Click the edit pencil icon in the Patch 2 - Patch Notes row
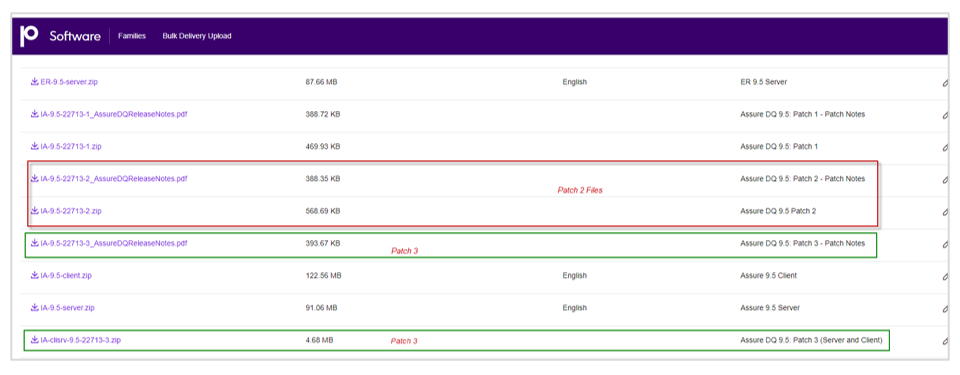The width and height of the screenshot is (960, 375). (945, 179)
